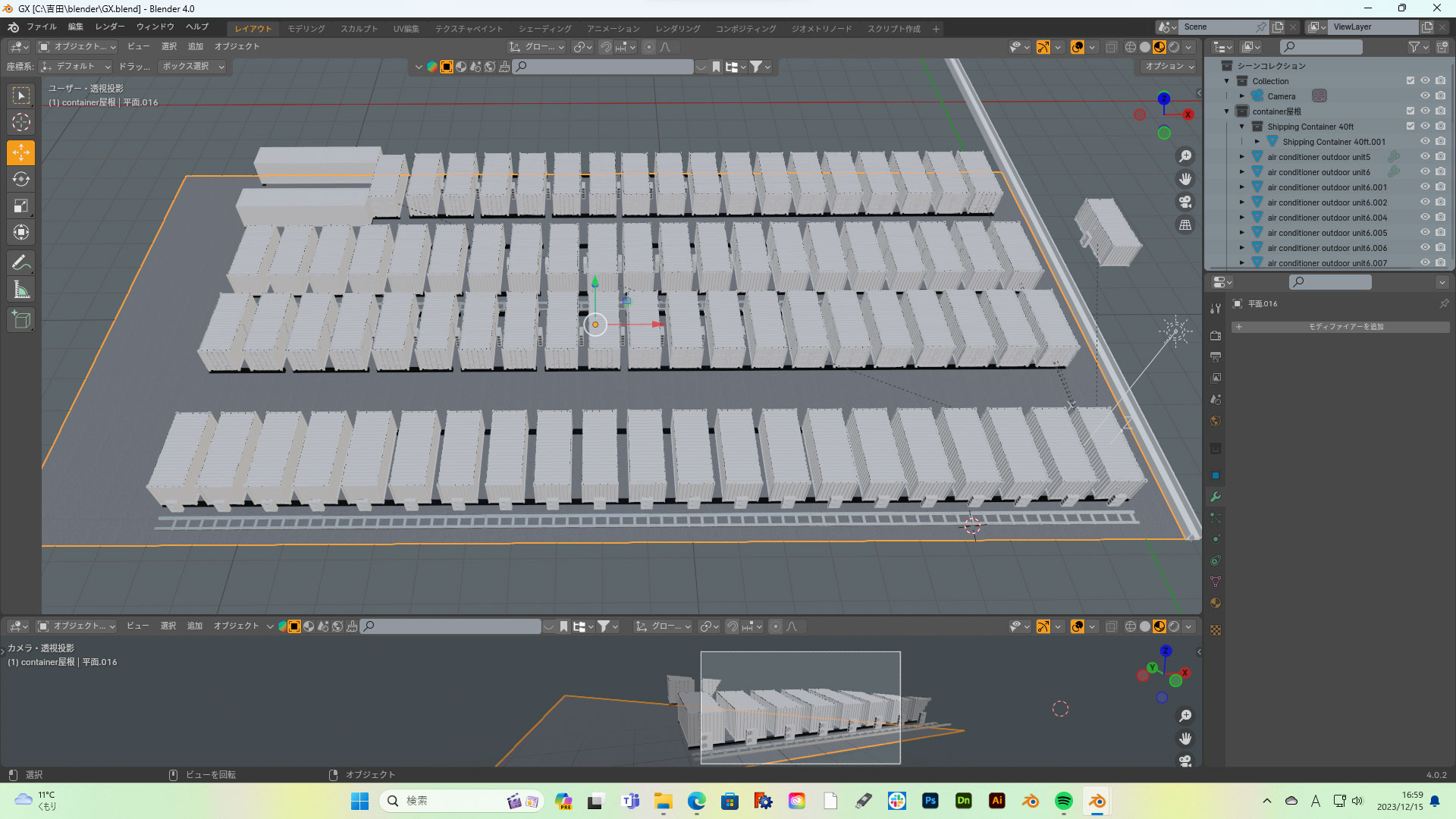
Task: Select the Select Box tool
Action: coord(21,96)
